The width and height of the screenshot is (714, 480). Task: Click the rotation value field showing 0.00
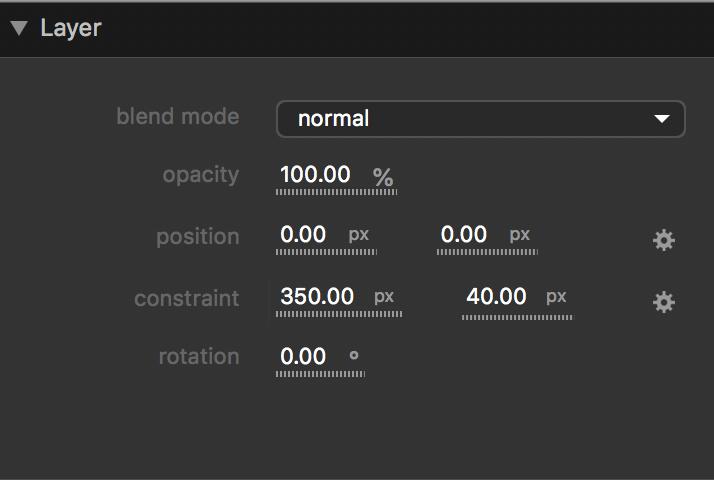point(303,357)
